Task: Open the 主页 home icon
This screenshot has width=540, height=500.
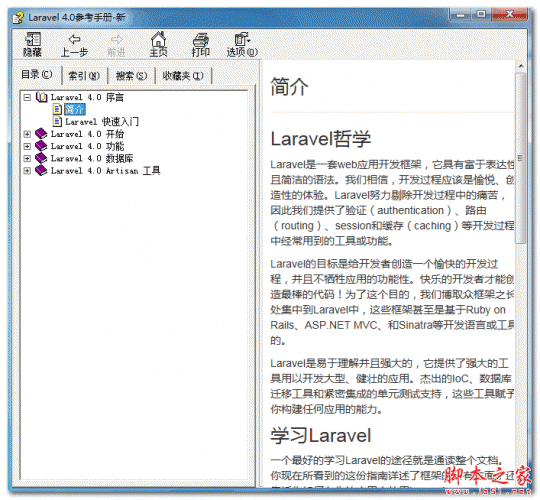Action: point(158,39)
